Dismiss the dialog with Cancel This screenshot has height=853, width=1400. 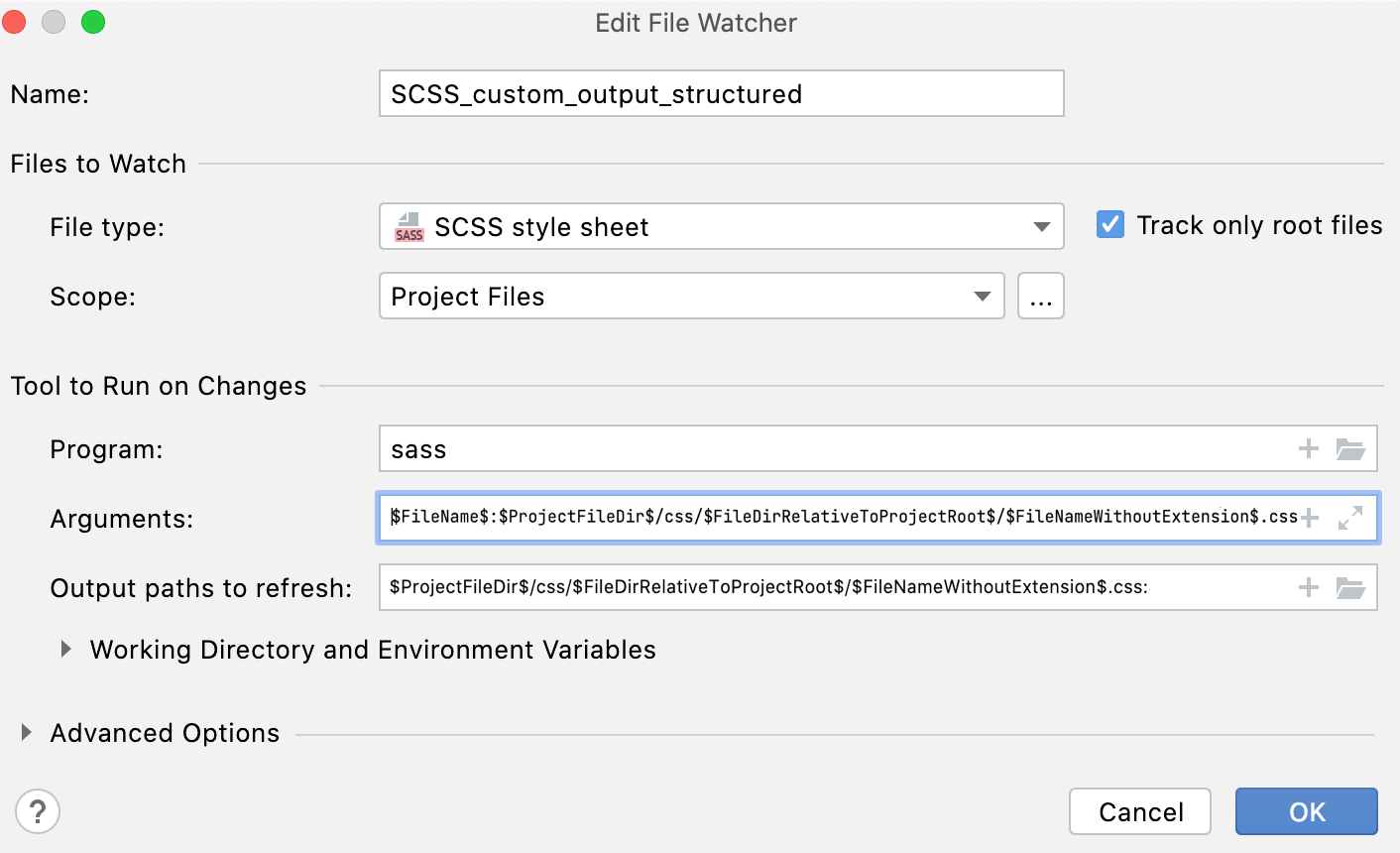pos(1140,810)
